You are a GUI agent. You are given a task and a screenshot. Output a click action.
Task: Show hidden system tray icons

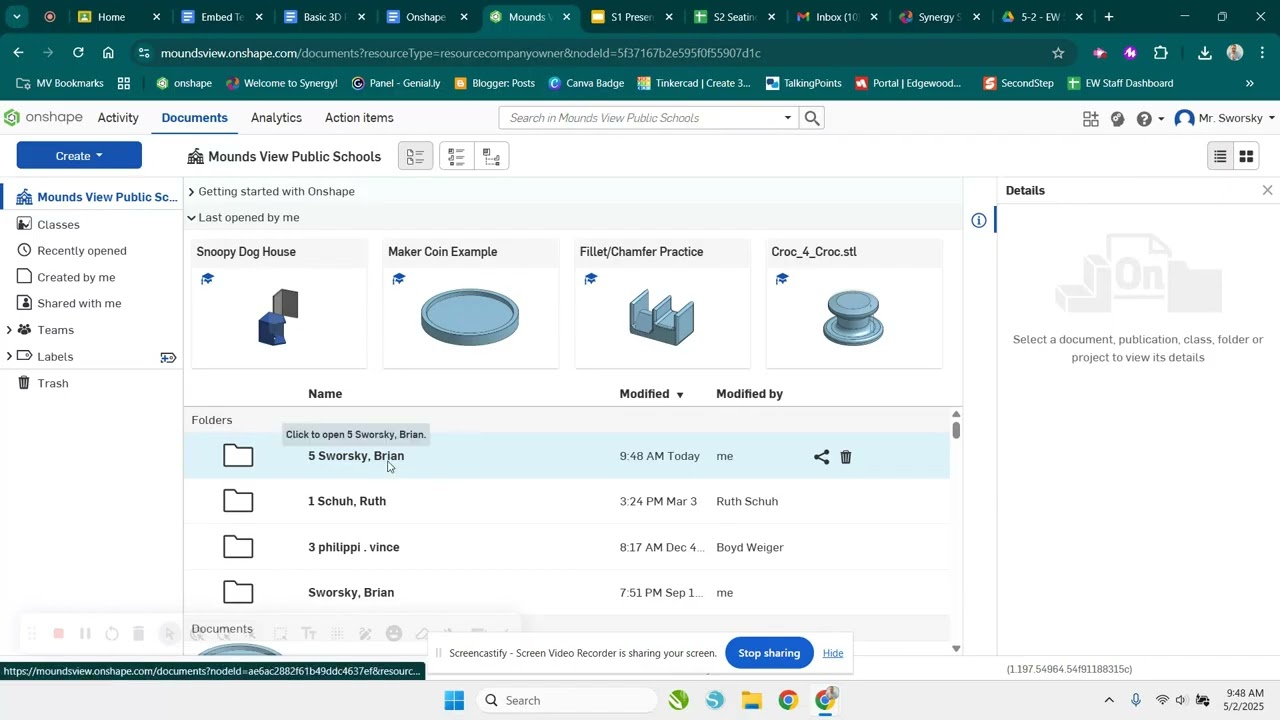click(1108, 700)
